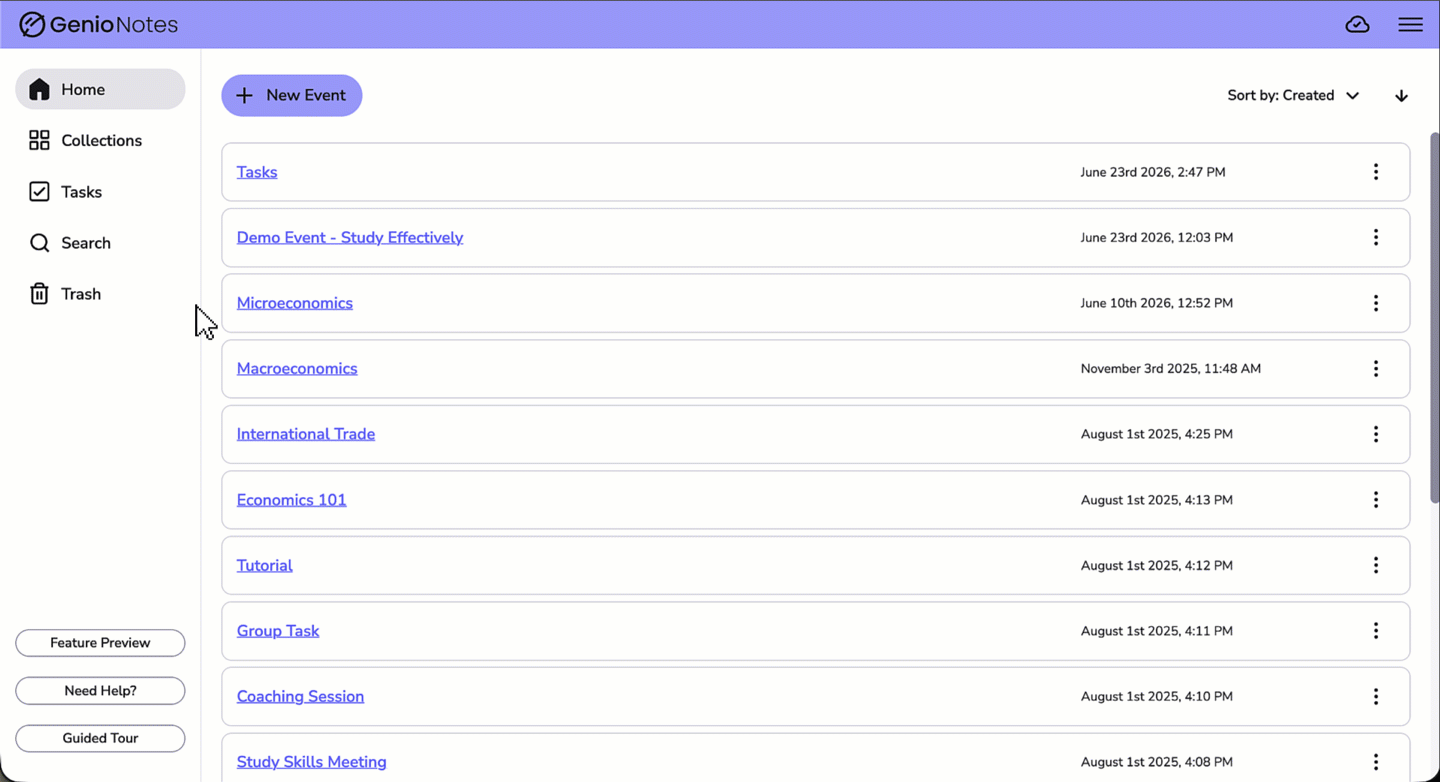Viewport: 1440px width, 782px height.
Task: Click date August 1st 2025, 4:13 PM
Action: 1157,500
